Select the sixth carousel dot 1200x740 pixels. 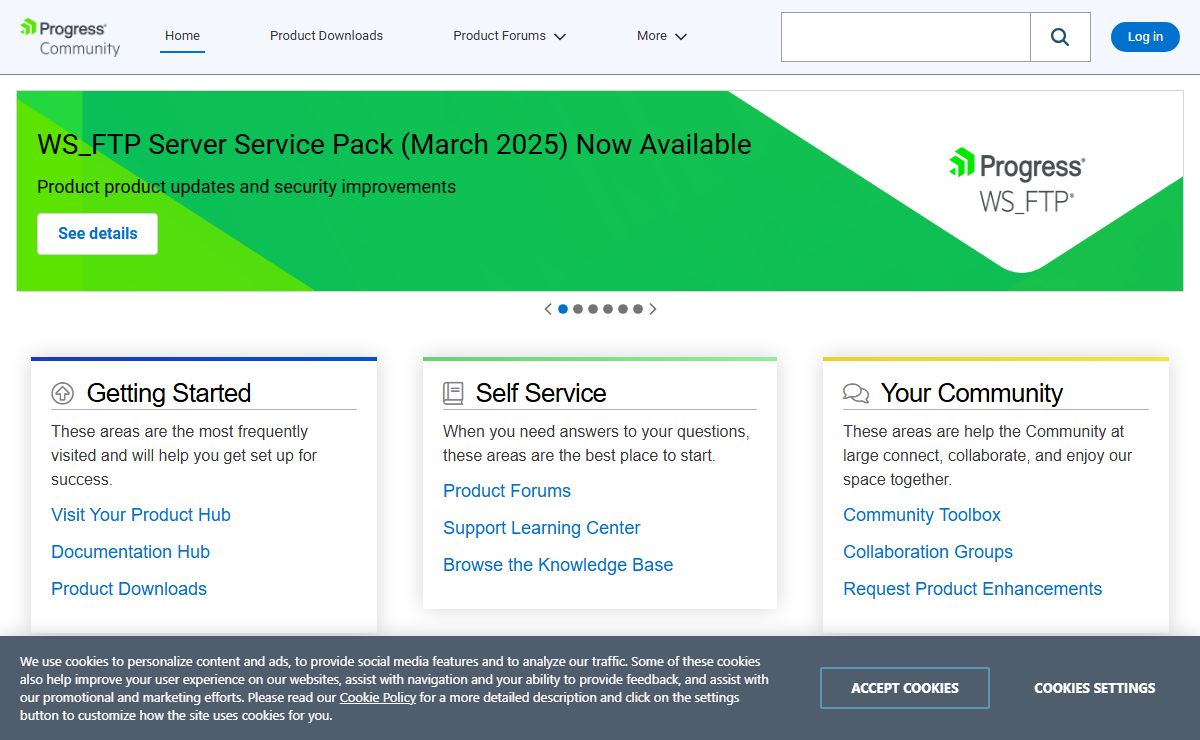[x=638, y=309]
